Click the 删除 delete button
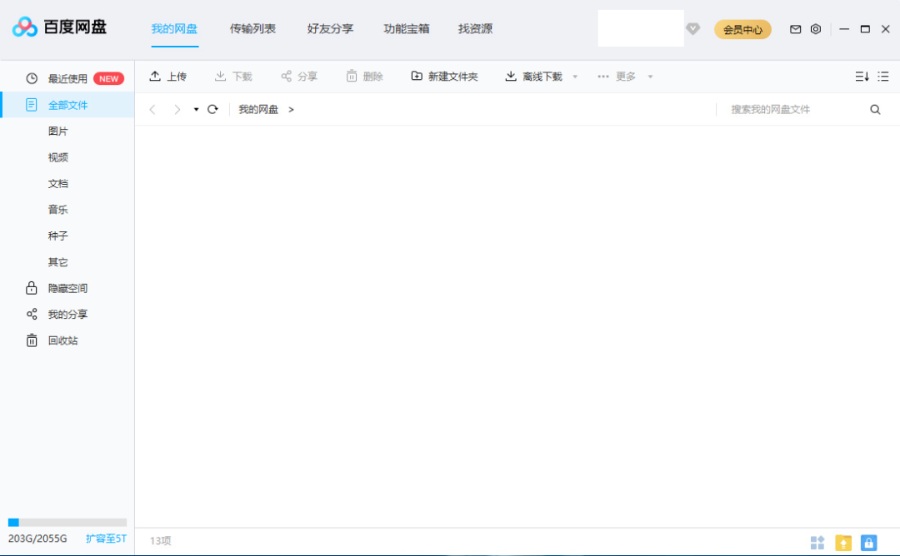Screen dimensions: 900x556 [364, 76]
